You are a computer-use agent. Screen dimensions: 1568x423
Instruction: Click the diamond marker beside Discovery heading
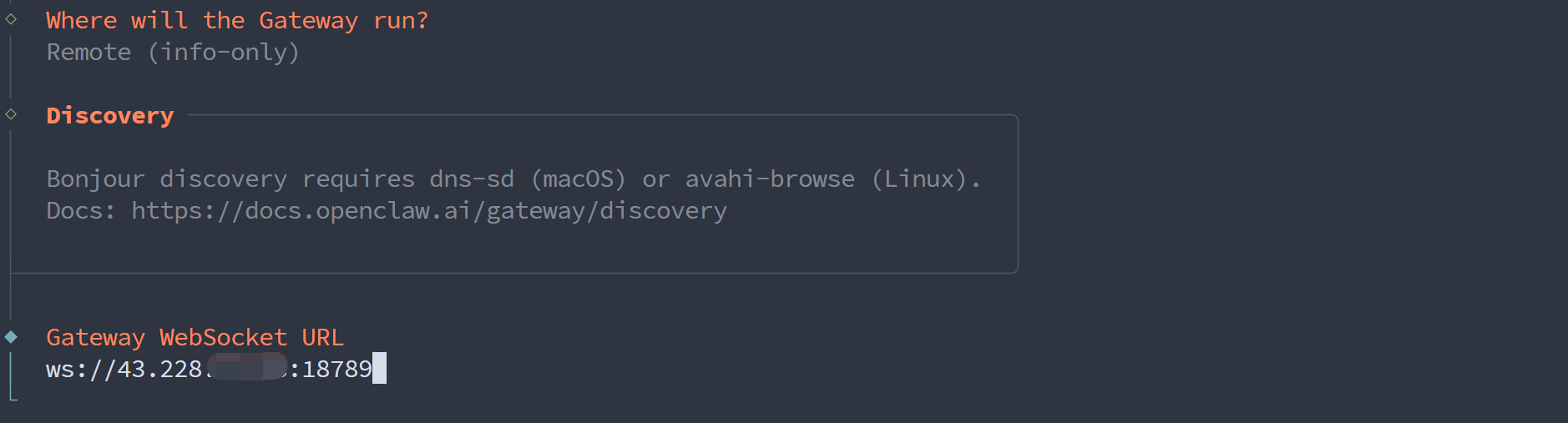coord(11,114)
